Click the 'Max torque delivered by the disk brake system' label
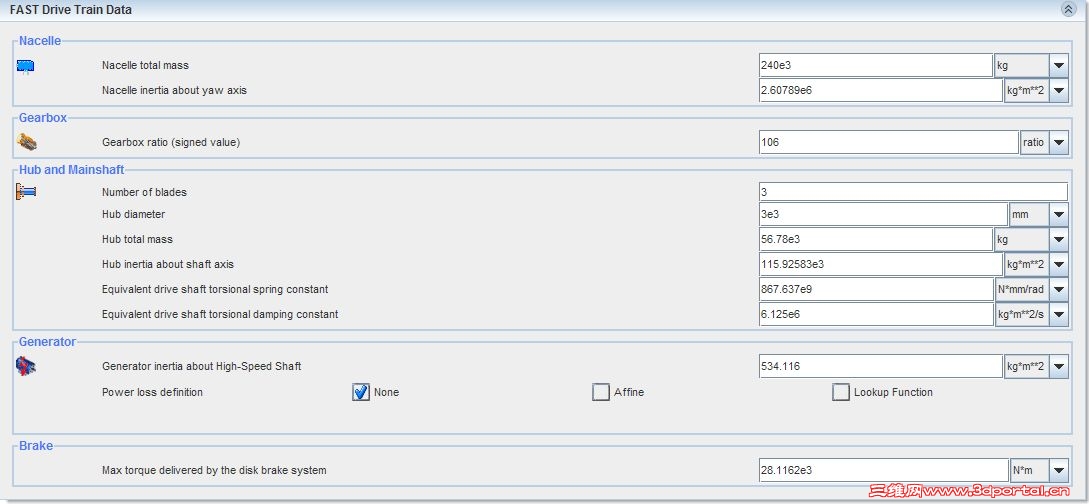Screen dimensions: 1089x504 [214, 470]
